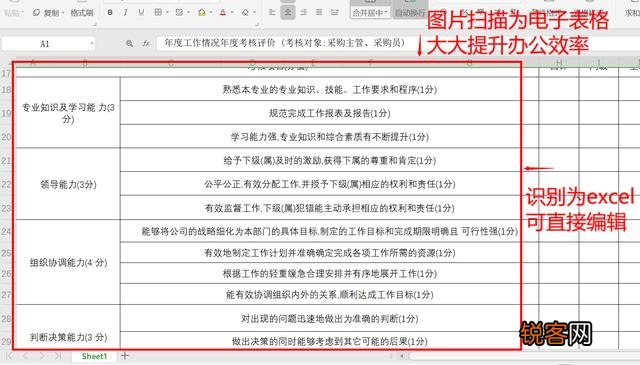Go to previous sheet arrow
This screenshot has width=640, height=365.
coord(25,356)
